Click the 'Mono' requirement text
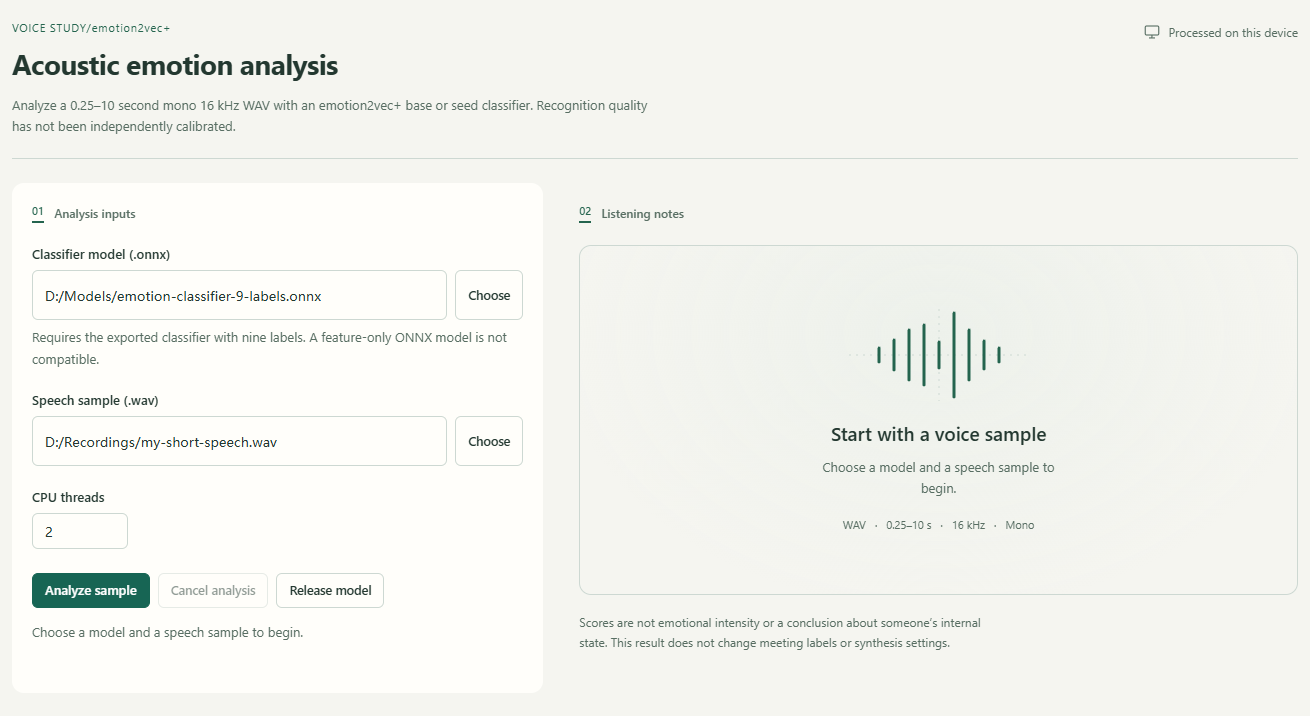 [1020, 525]
